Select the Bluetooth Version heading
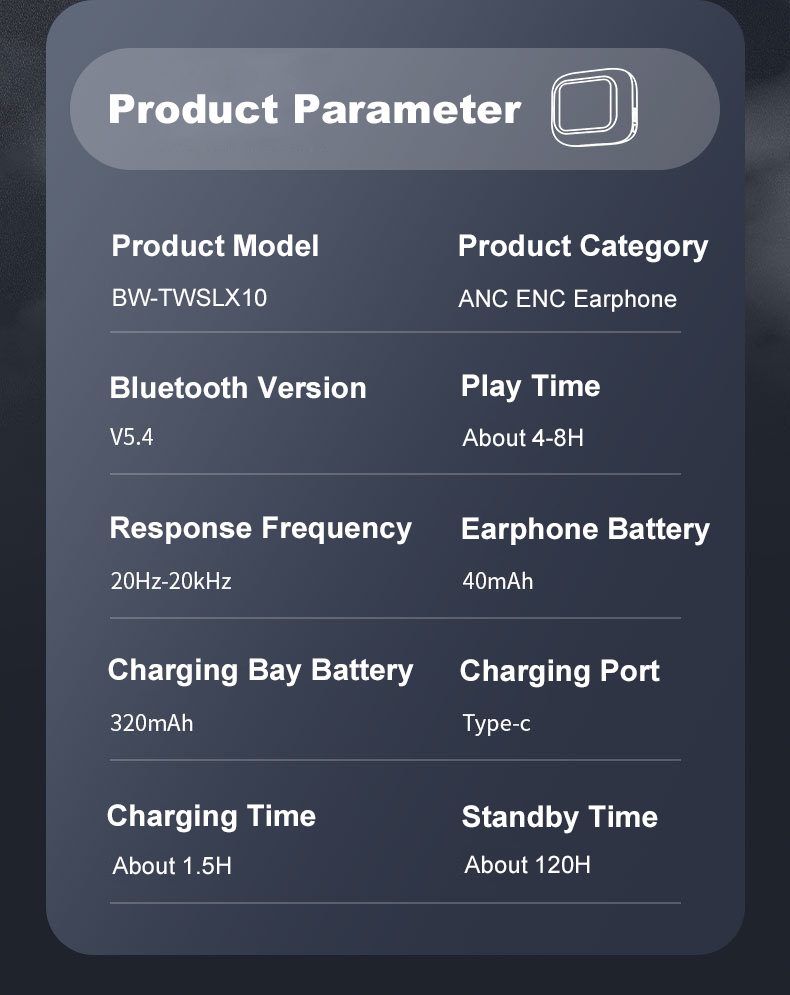This screenshot has width=790, height=995. (238, 388)
